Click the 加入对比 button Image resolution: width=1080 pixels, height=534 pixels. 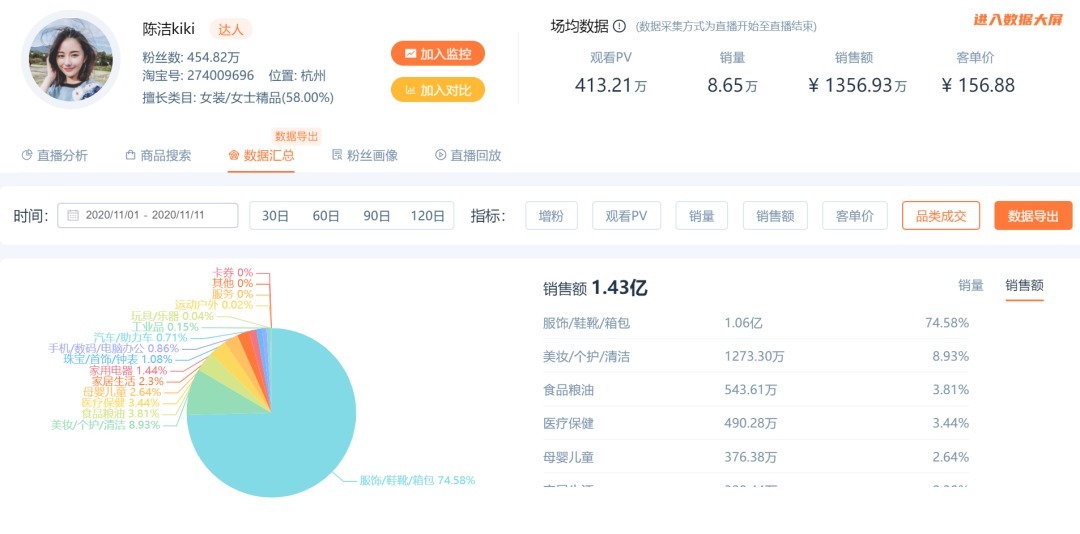point(438,90)
